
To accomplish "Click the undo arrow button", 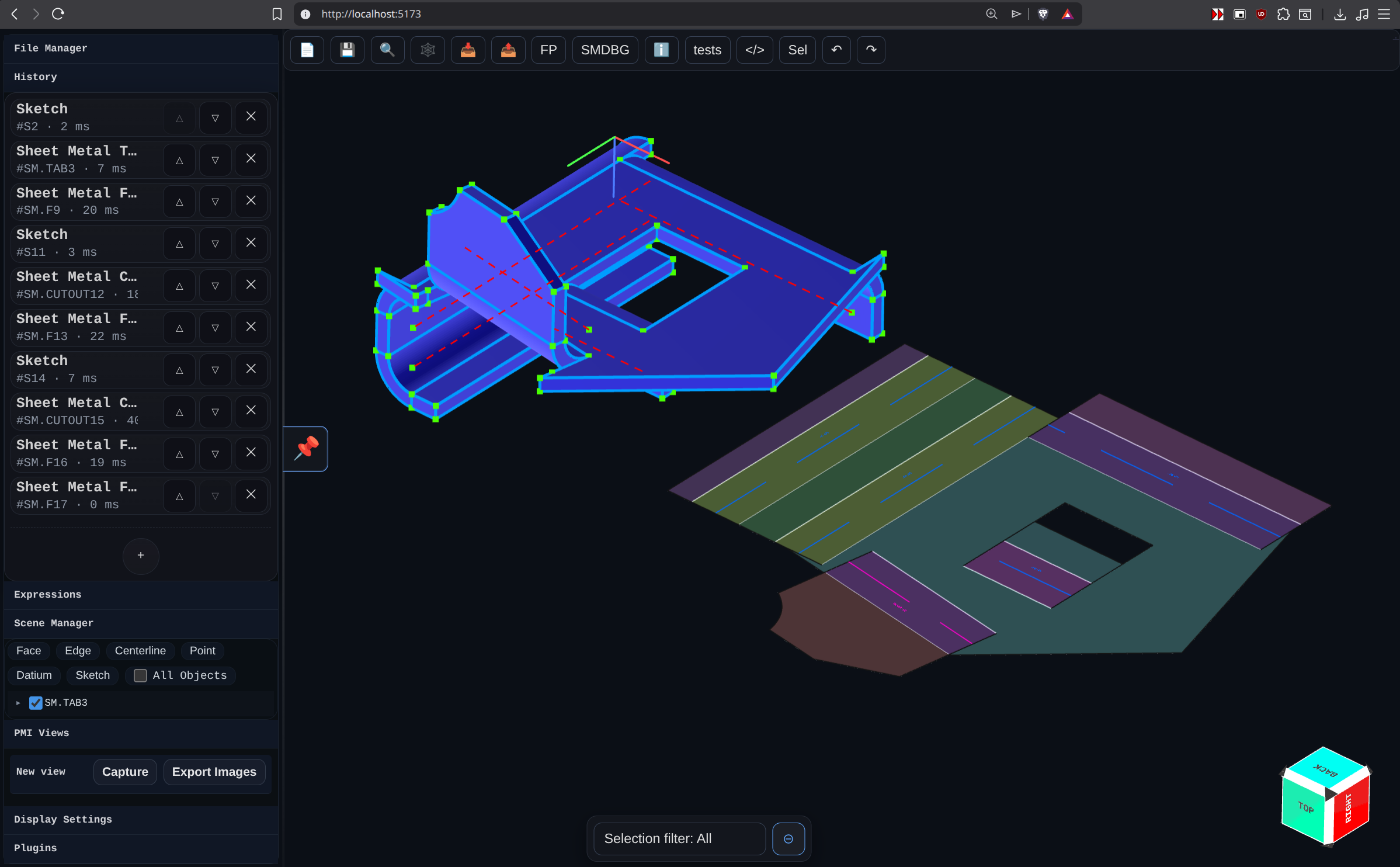I will coord(836,50).
